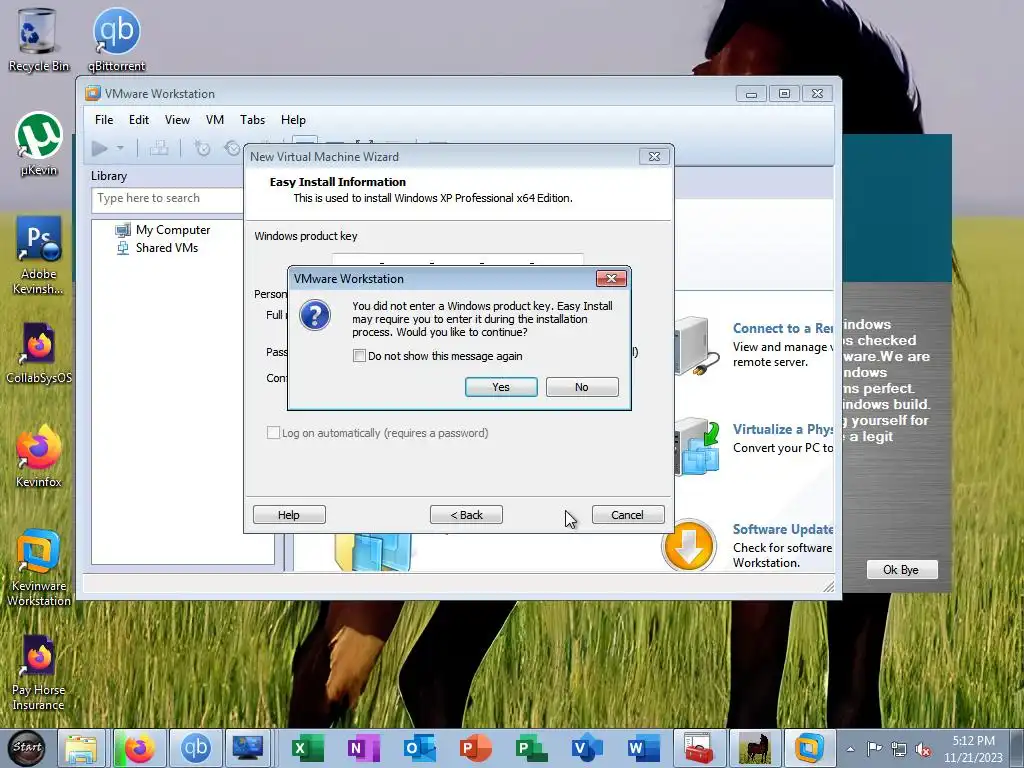The width and height of the screenshot is (1024, 768).
Task: Click the My Computer monitor icon
Action: pos(123,230)
